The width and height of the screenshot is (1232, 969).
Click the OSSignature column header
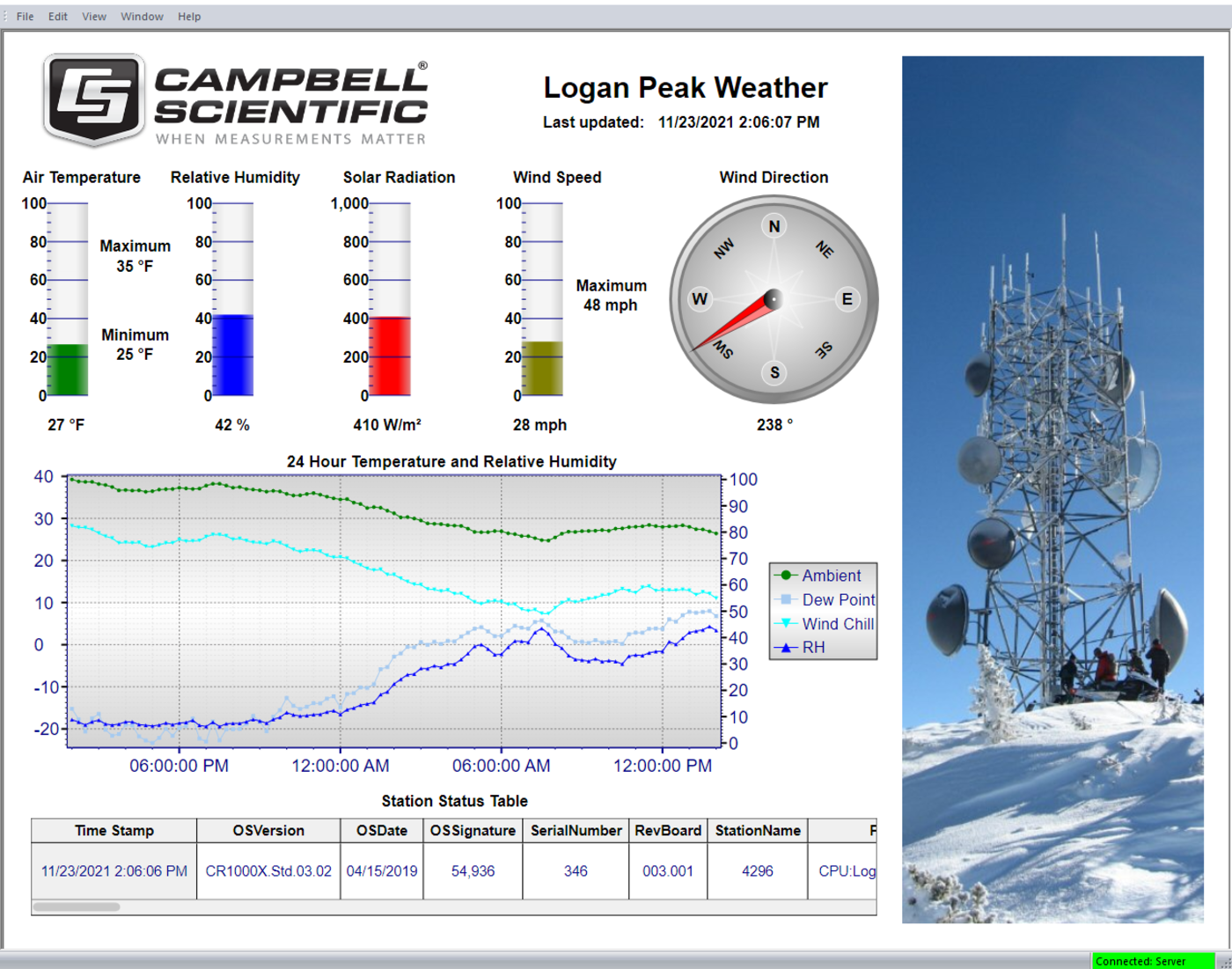coord(473,831)
